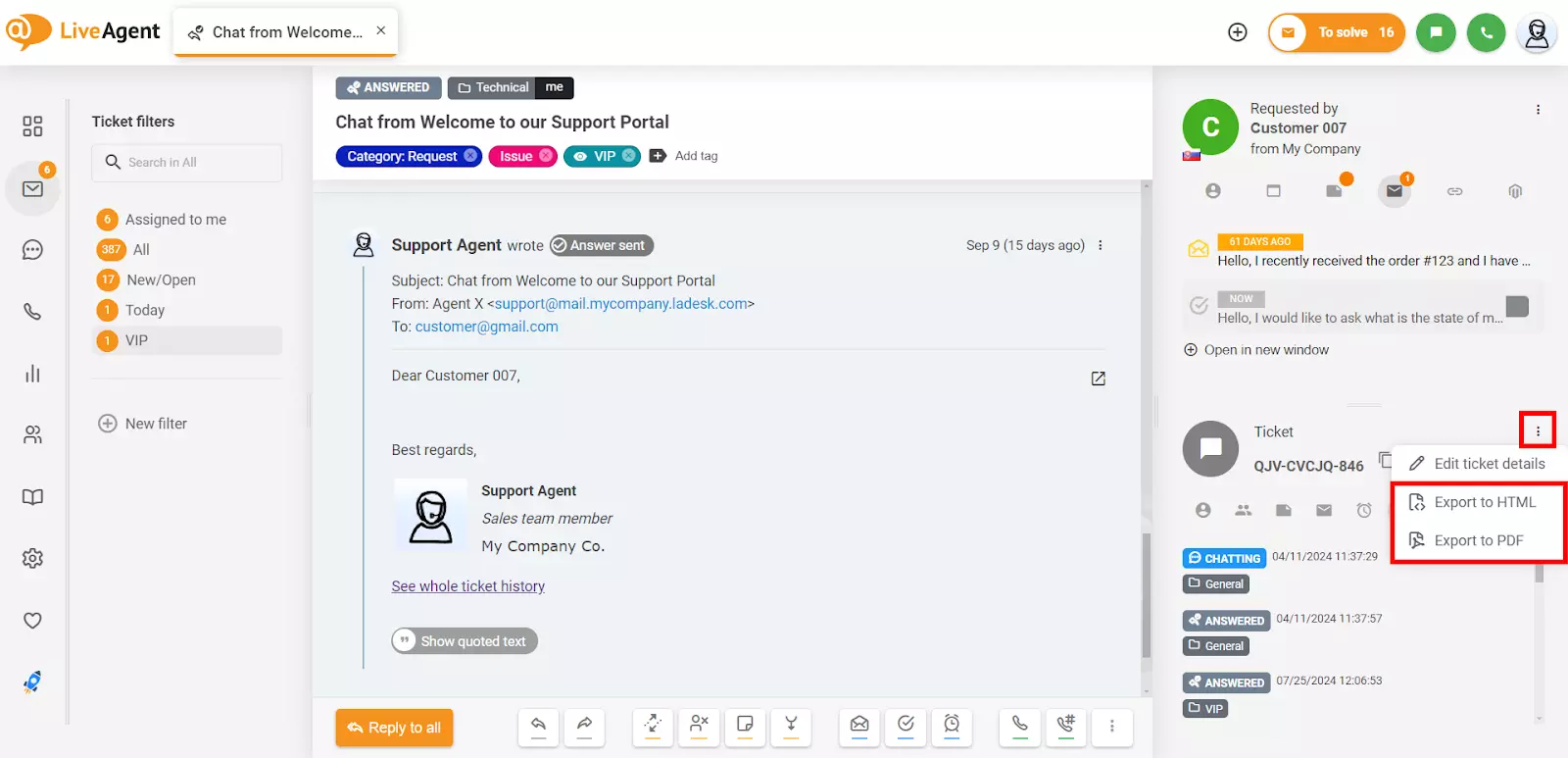Remove the VIP tag
Viewport: 1568px width, 758px height.
click(629, 156)
